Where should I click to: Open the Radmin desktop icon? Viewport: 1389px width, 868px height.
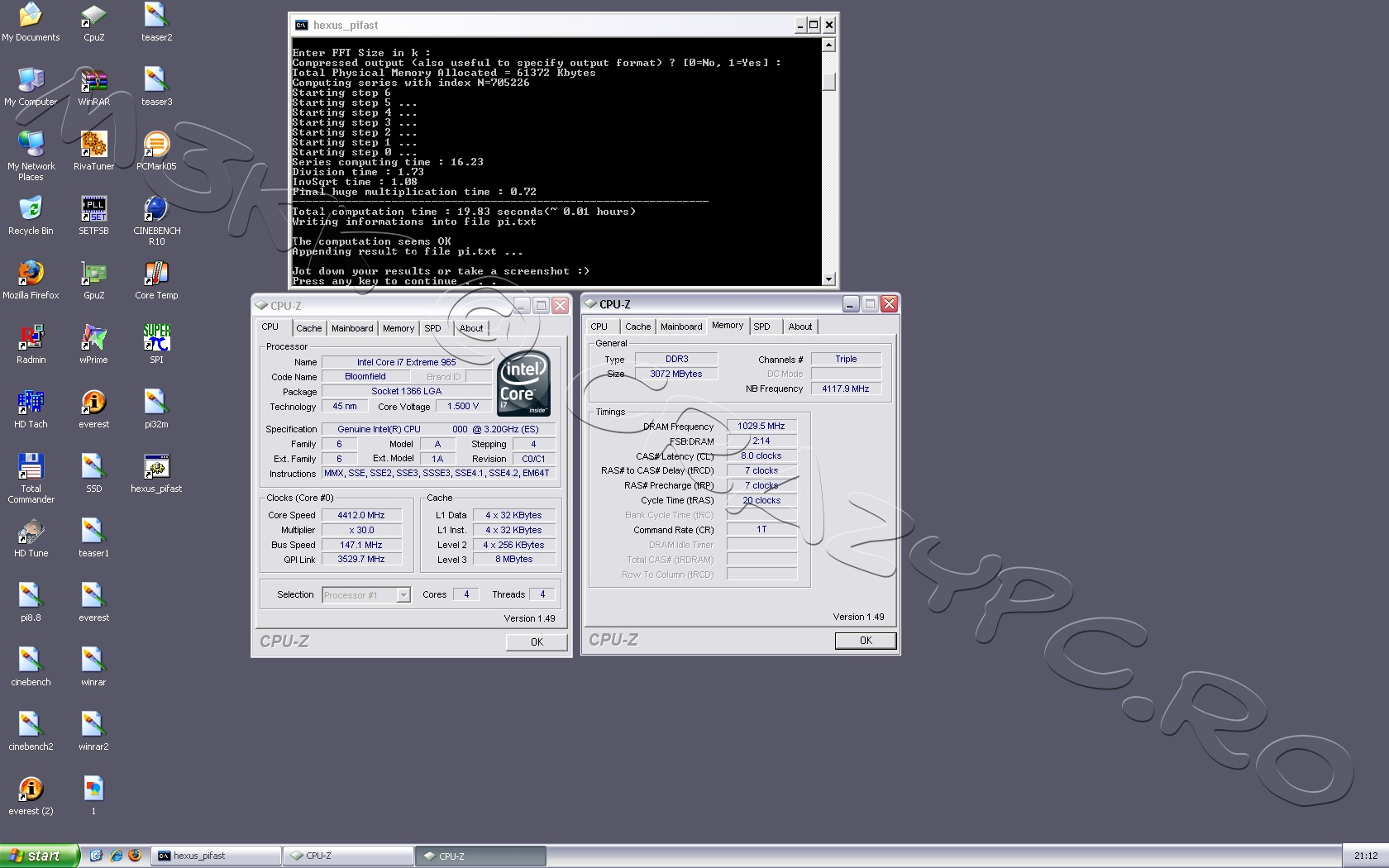click(x=31, y=345)
